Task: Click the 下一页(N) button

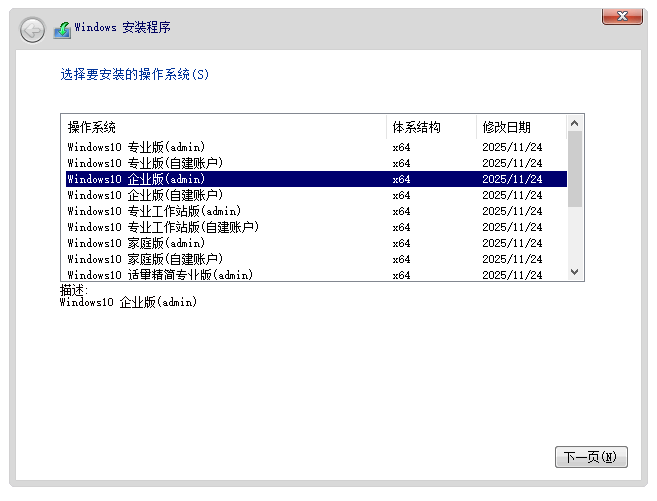Action: (591, 457)
